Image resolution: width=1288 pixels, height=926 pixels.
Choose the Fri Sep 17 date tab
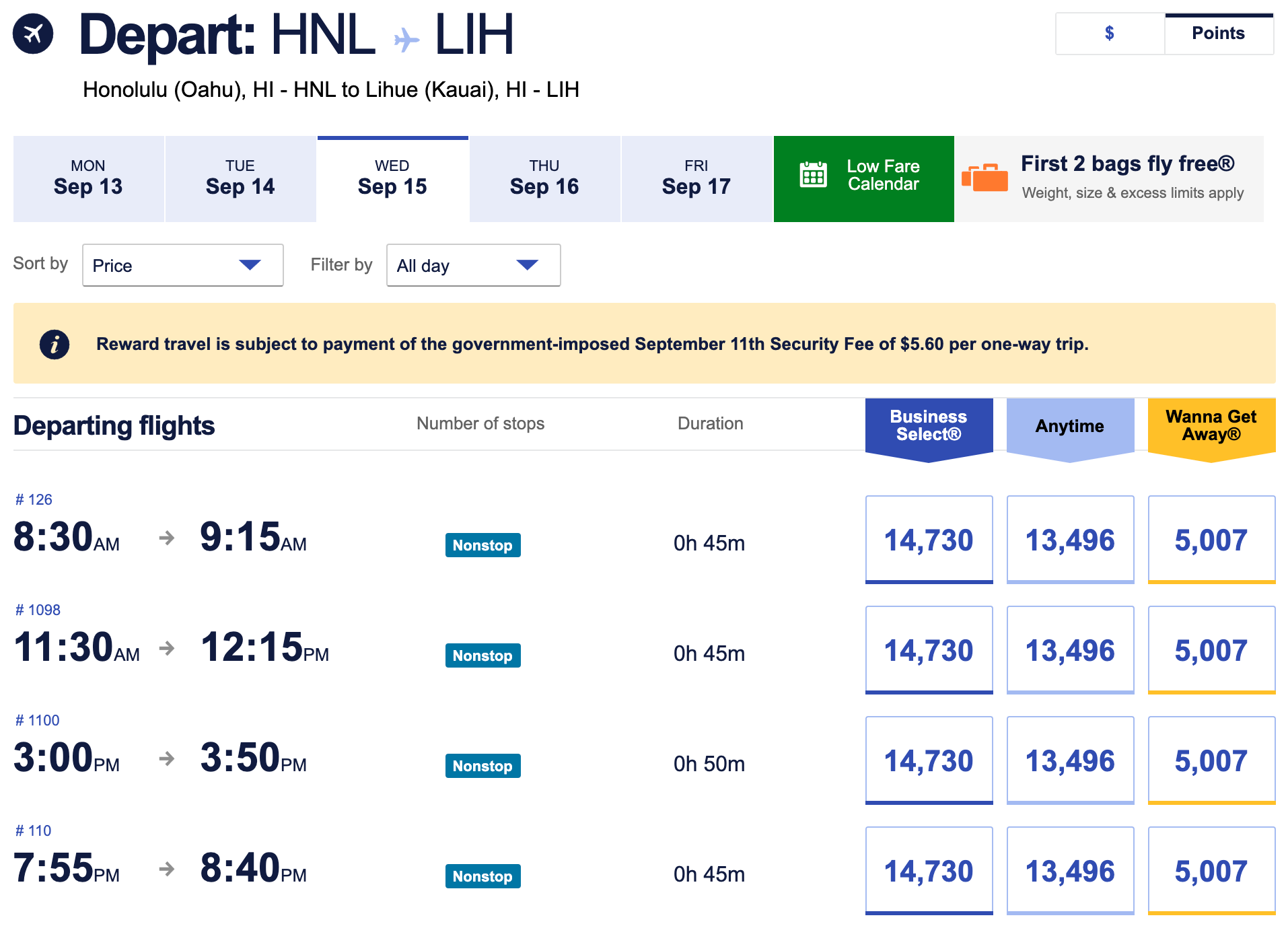point(696,179)
